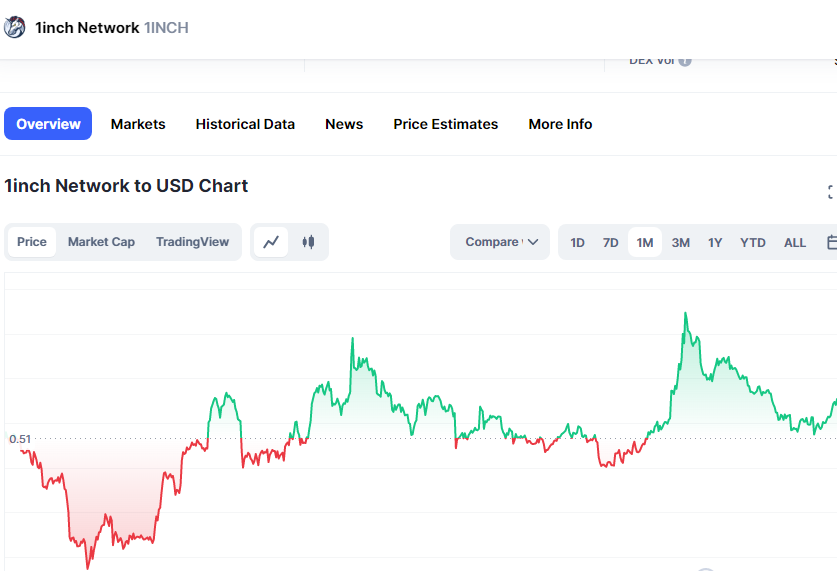The image size is (837, 571).
Task: Click the 1inch Network logo icon
Action: pos(14,27)
